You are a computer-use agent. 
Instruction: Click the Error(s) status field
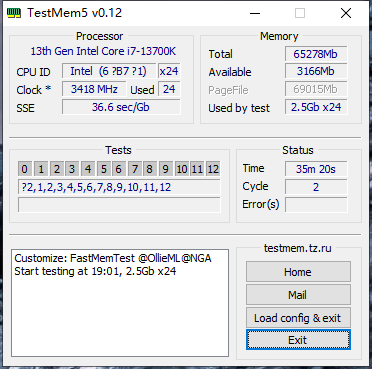click(x=316, y=204)
